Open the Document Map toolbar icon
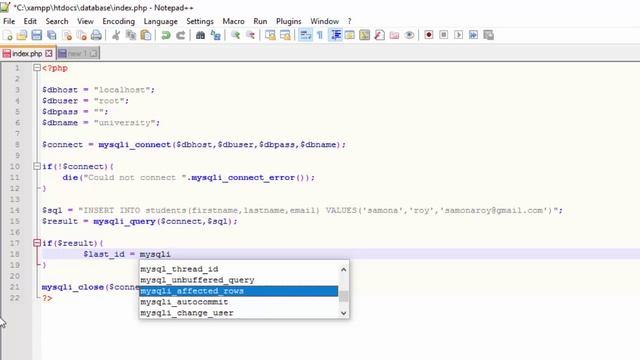Image resolution: width=640 pixels, height=360 pixels. coord(364,35)
